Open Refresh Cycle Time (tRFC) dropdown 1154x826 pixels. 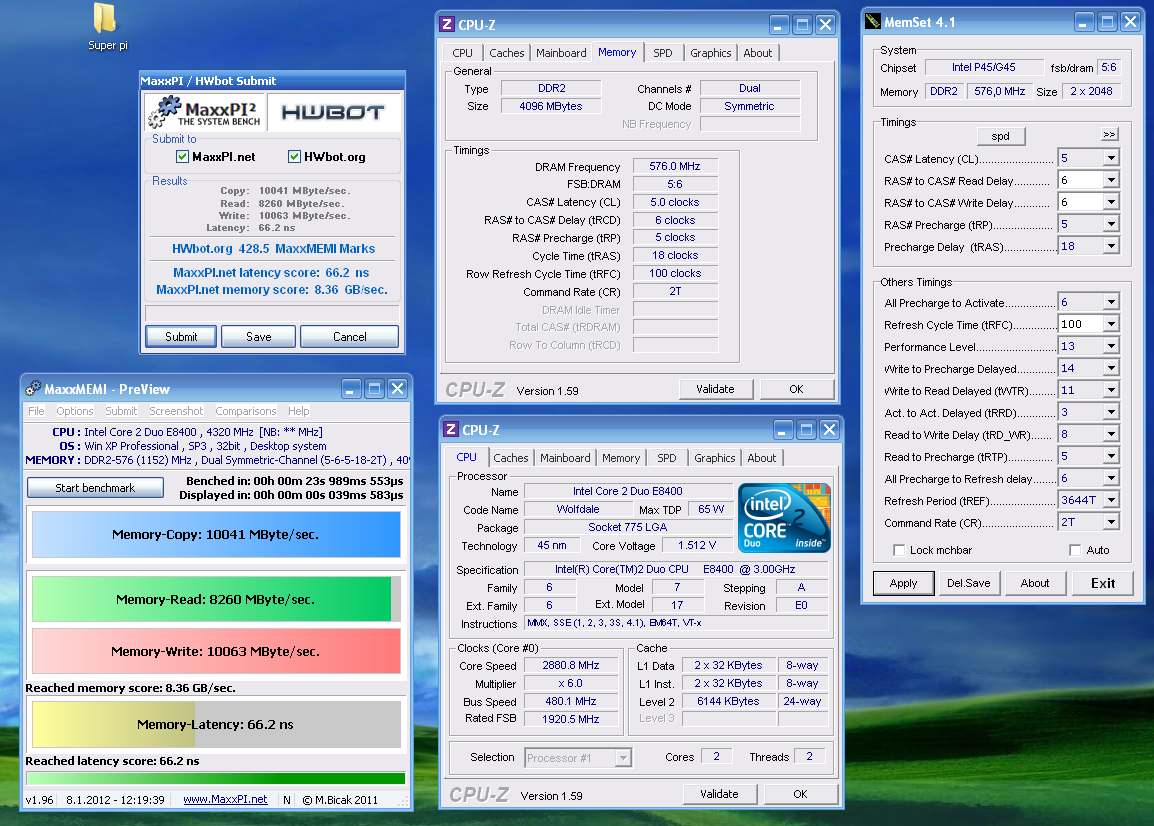coord(1111,324)
